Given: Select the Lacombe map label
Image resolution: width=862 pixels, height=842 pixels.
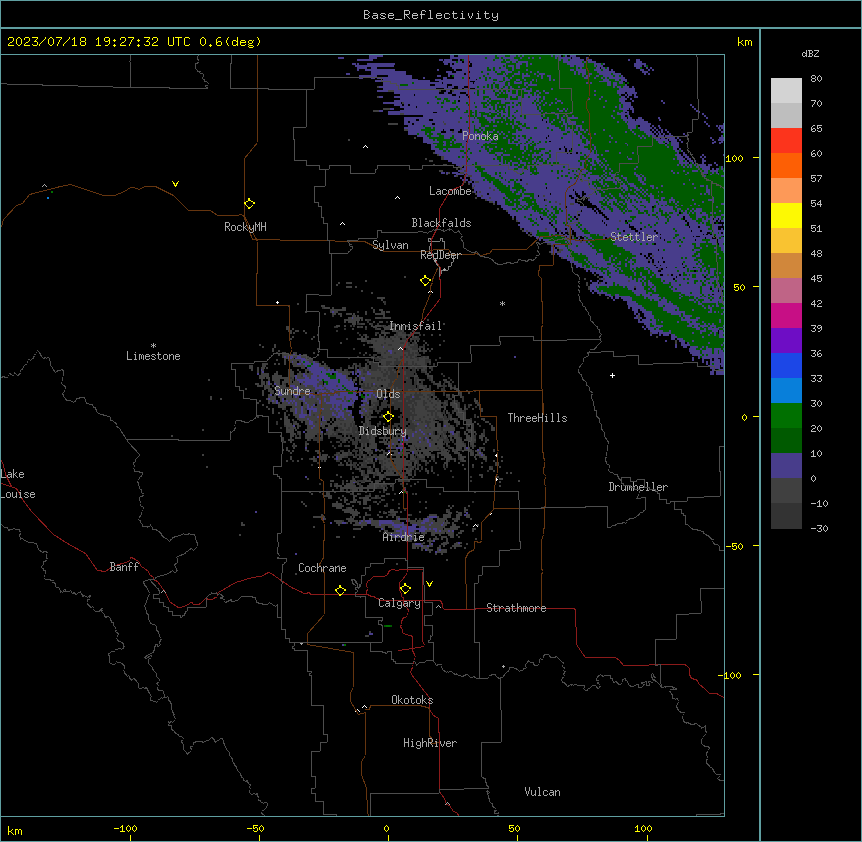Looking at the screenshot, I should pos(450,191).
